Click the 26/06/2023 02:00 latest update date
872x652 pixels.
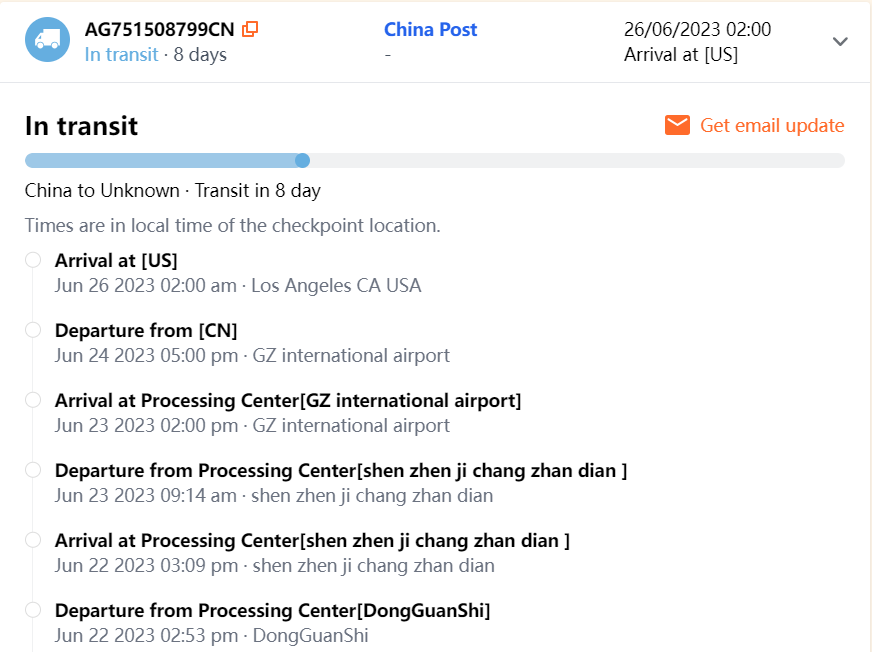click(697, 30)
